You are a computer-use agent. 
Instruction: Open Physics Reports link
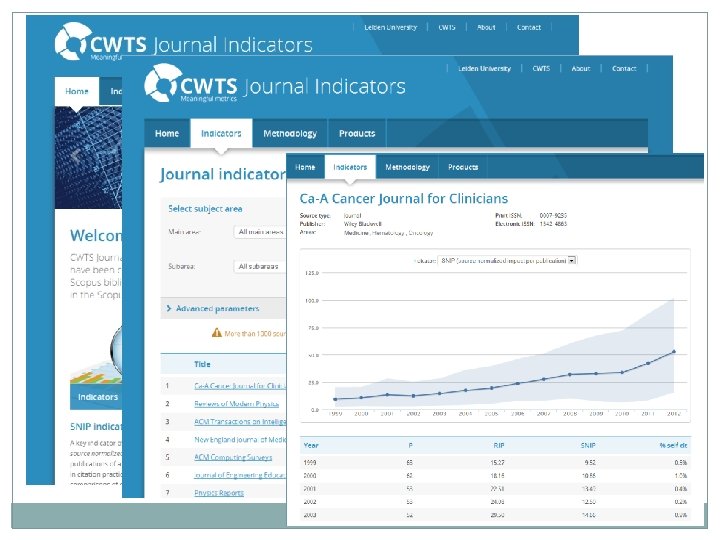[x=219, y=493]
